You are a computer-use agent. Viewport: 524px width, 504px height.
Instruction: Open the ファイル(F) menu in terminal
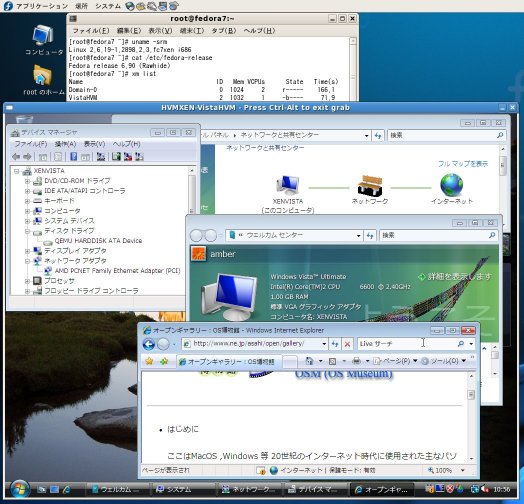coord(91,30)
